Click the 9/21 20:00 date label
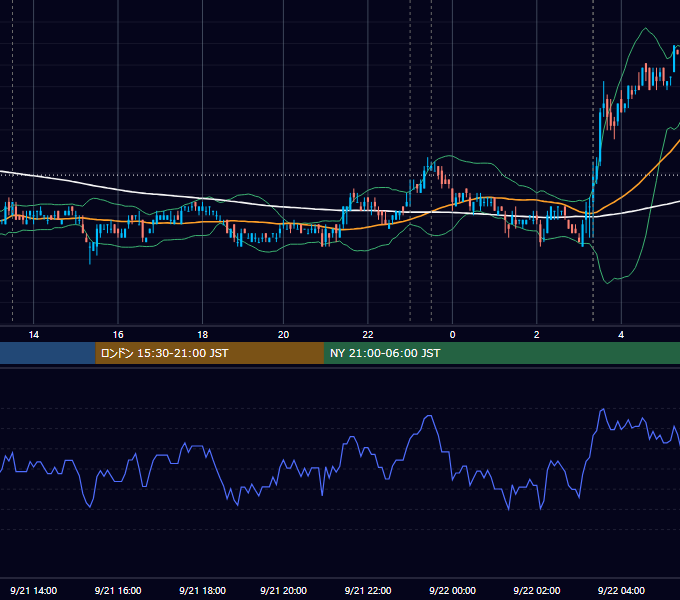 point(283,590)
